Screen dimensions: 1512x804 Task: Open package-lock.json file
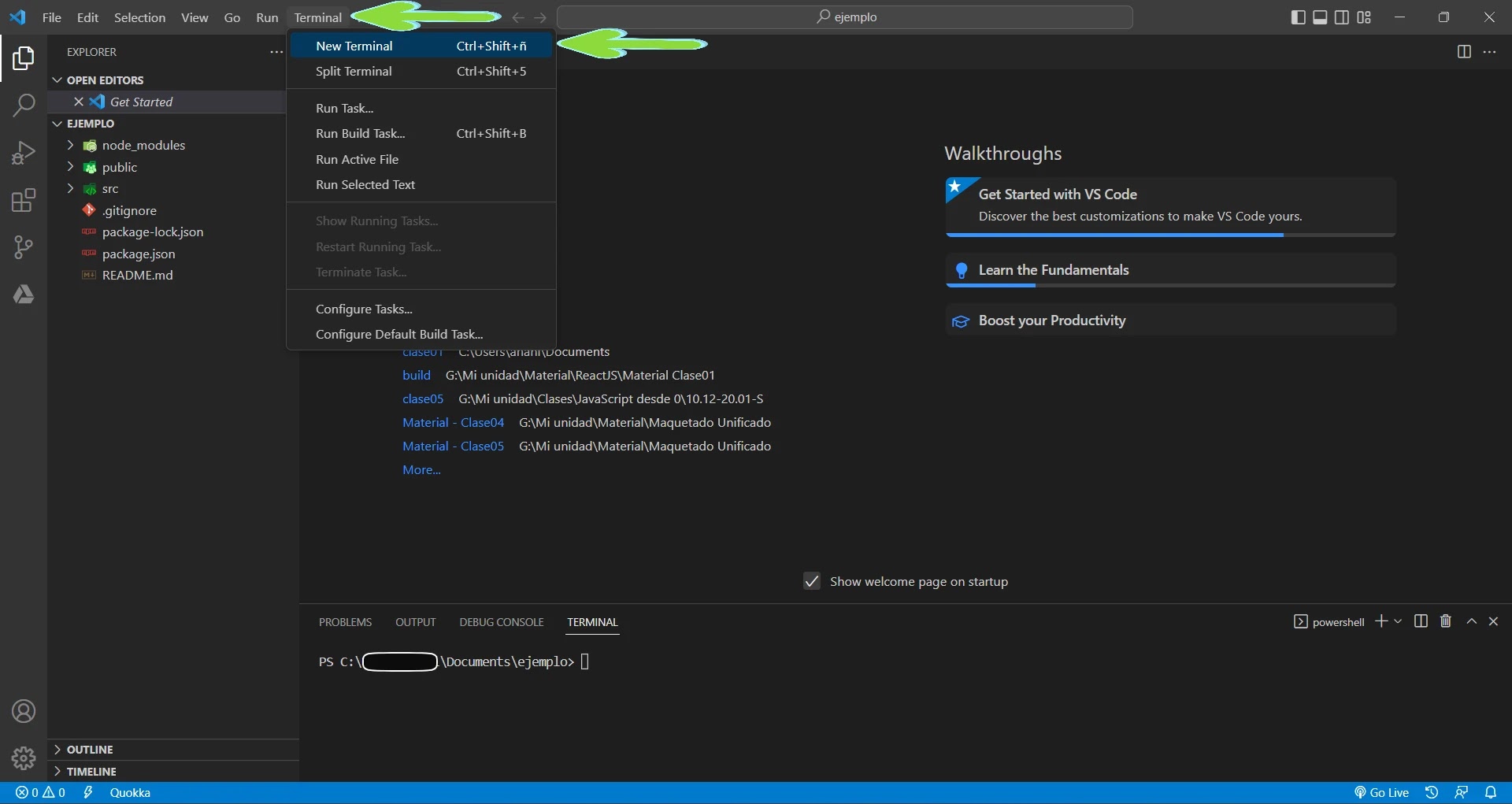[x=153, y=232]
